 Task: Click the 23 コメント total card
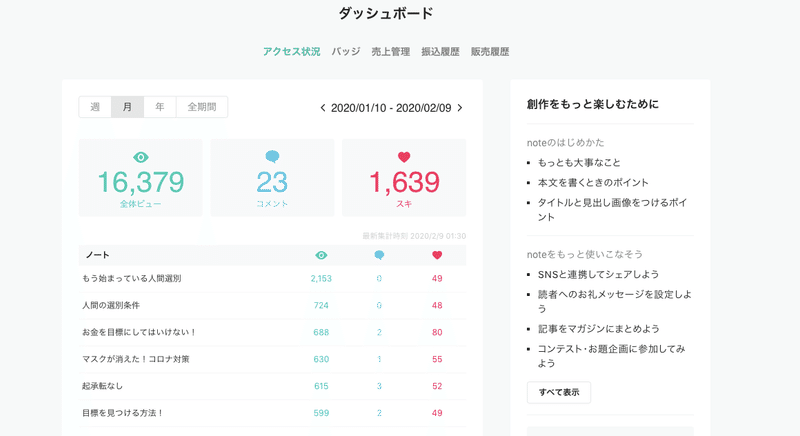coord(272,178)
